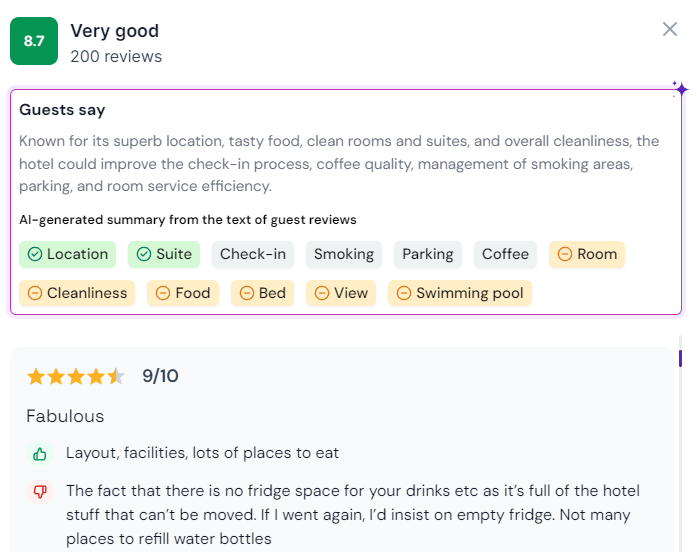
Task: Click the green 8.7 score badge
Action: pyautogui.click(x=34, y=41)
